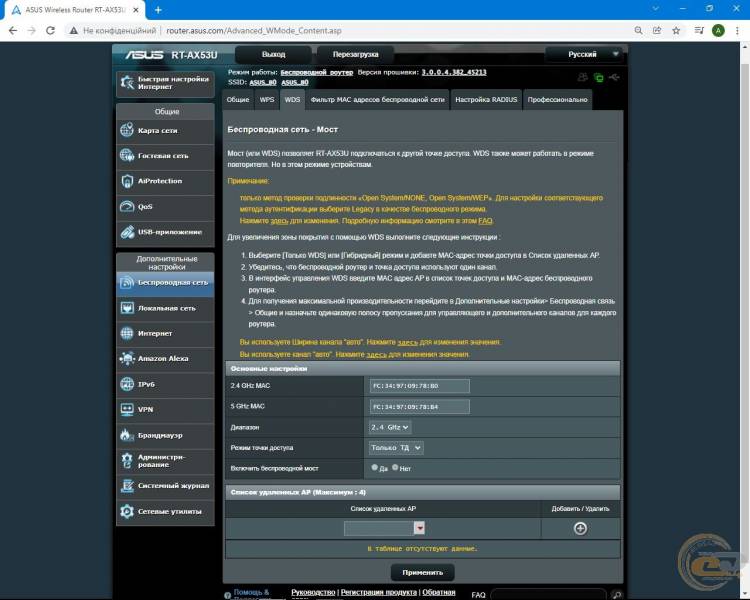Switch to the WPS tab

267,100
